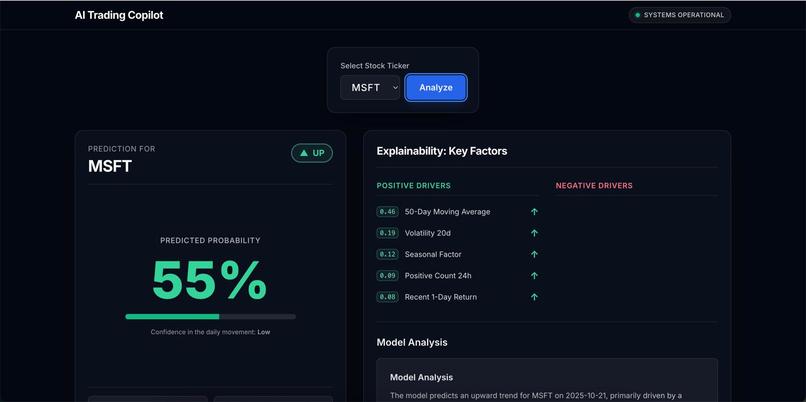Image resolution: width=806 pixels, height=402 pixels.
Task: Click the Confidence in the daily movement text
Action: tap(210, 332)
